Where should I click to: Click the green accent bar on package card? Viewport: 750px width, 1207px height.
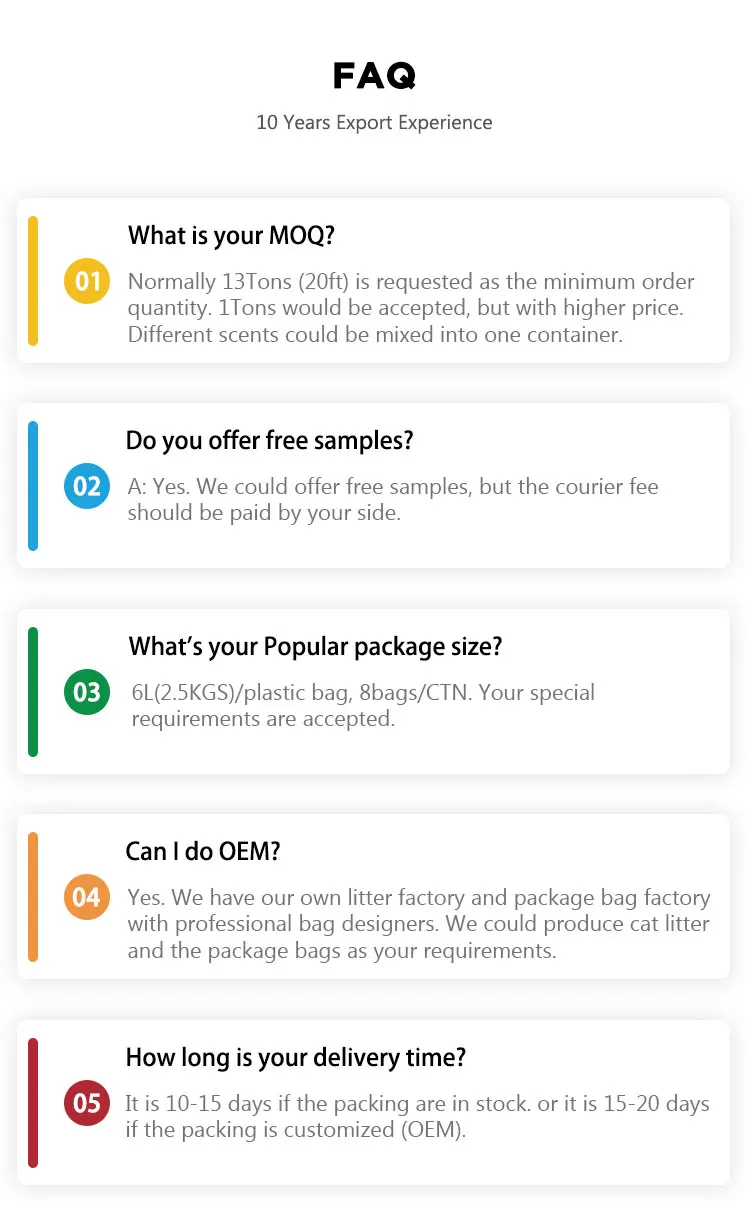[33, 692]
